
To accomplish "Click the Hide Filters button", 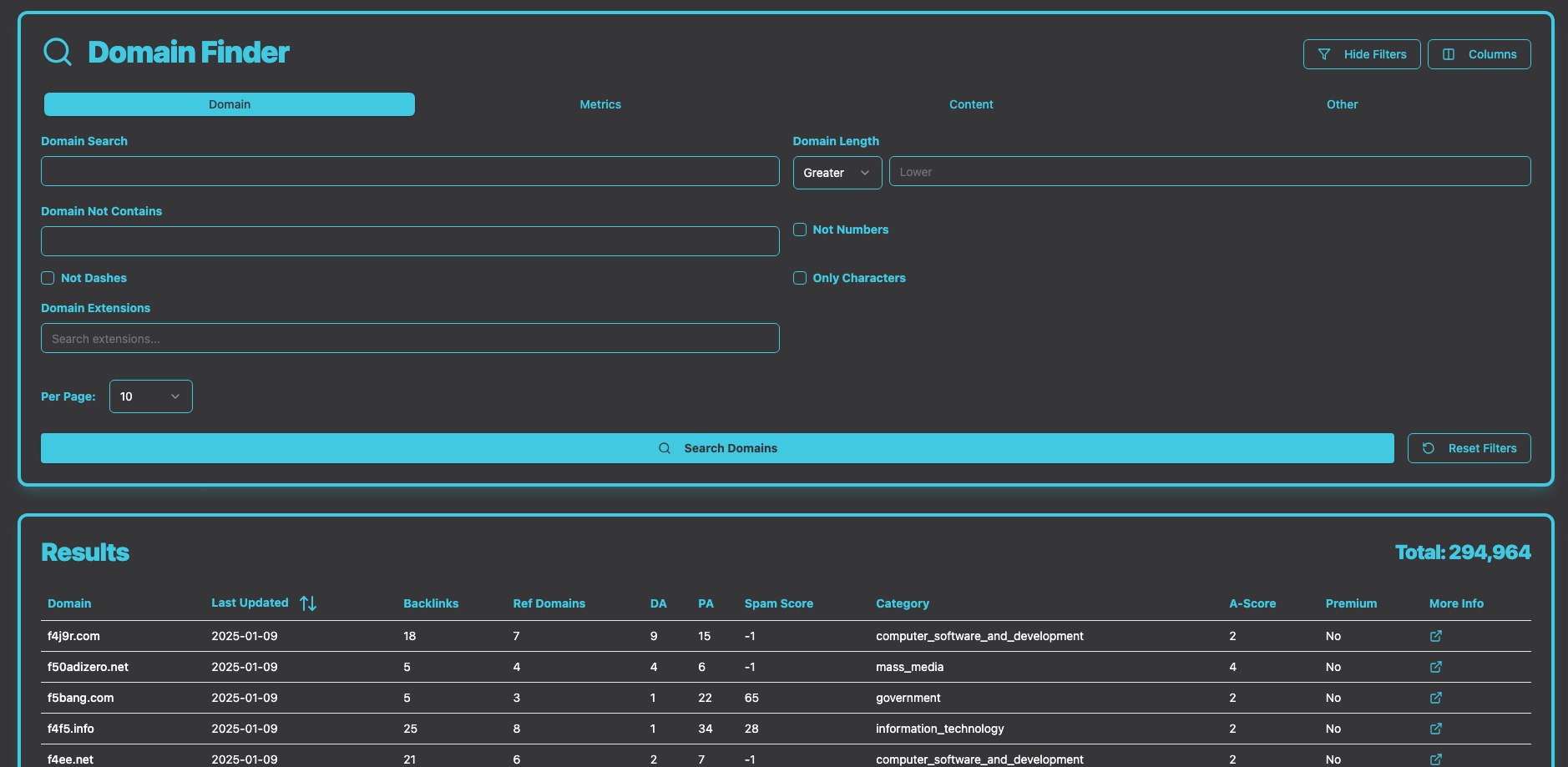I will 1362,54.
